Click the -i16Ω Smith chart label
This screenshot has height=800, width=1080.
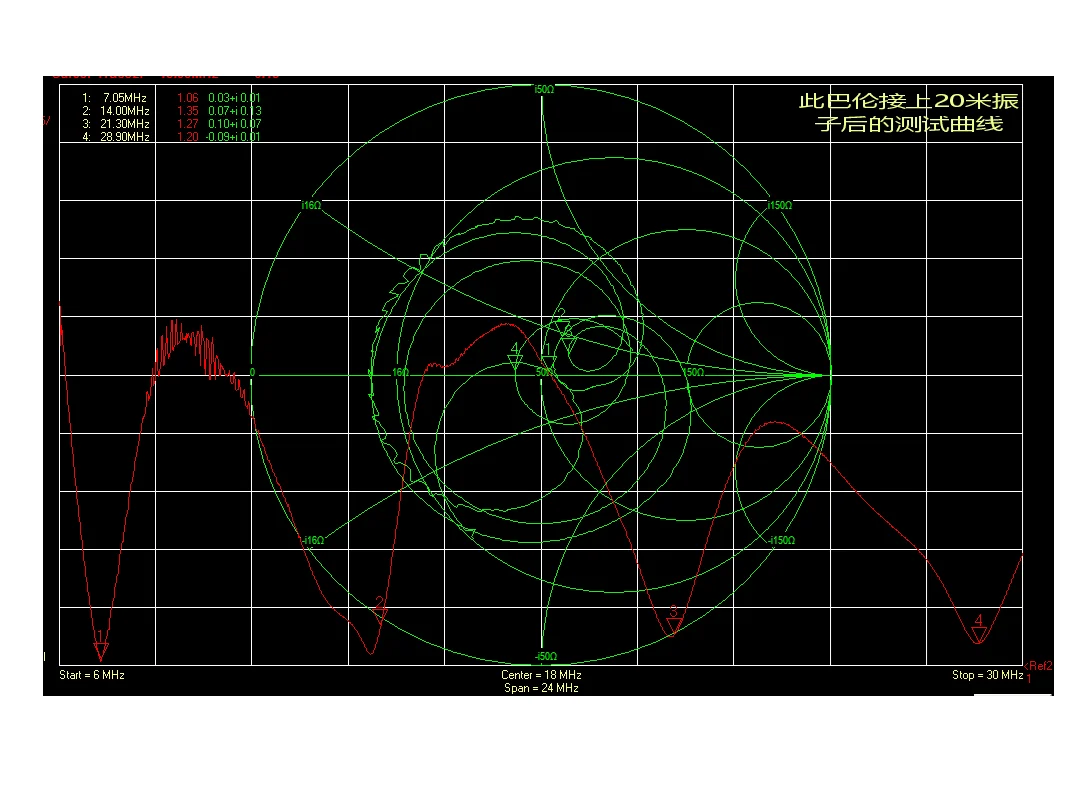tap(313, 540)
